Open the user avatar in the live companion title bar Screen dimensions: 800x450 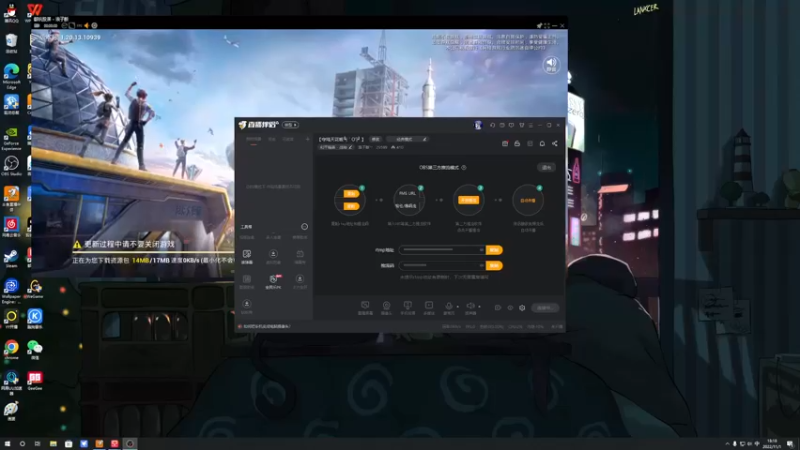(478, 125)
